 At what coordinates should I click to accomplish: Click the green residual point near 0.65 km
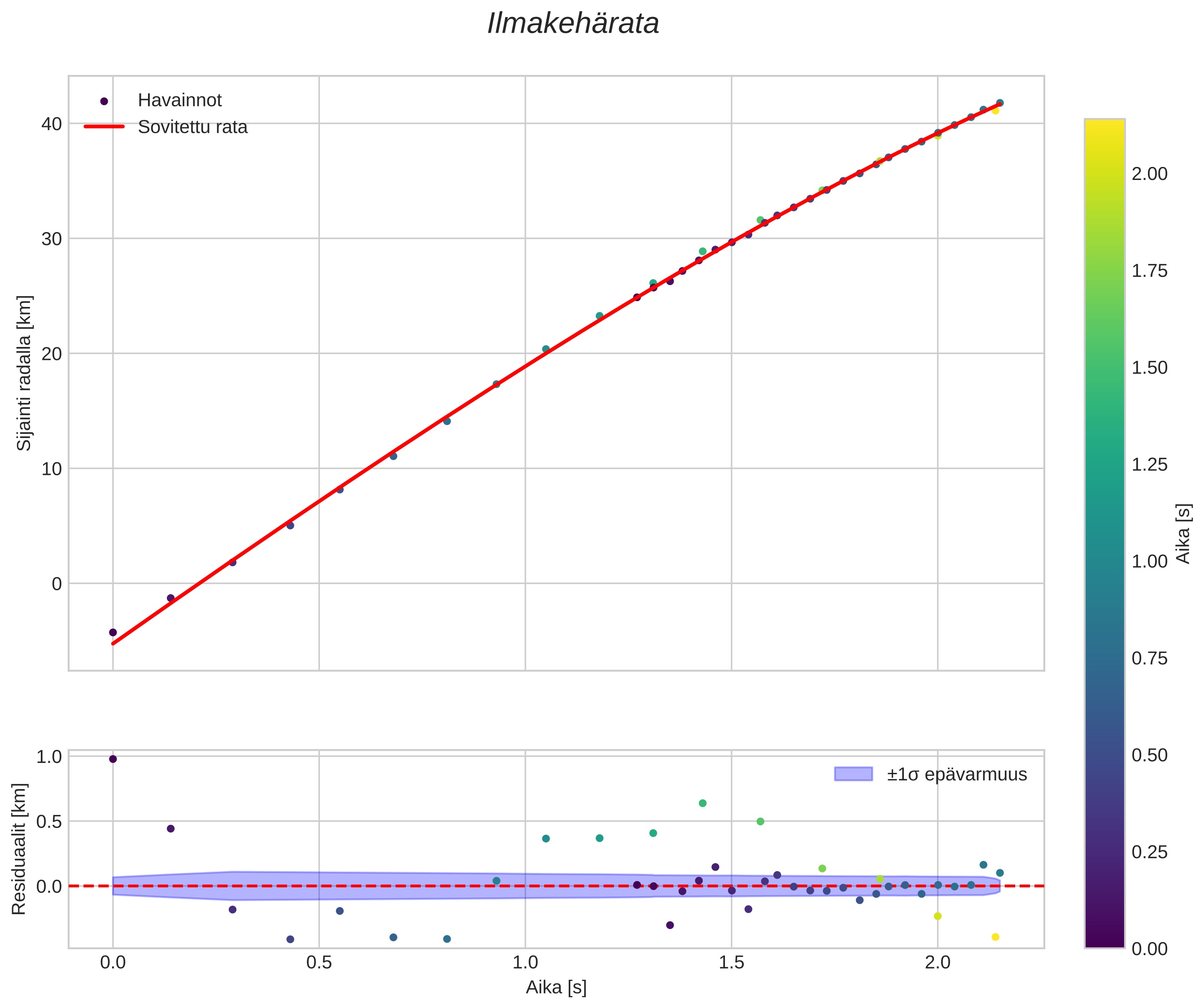[702, 803]
